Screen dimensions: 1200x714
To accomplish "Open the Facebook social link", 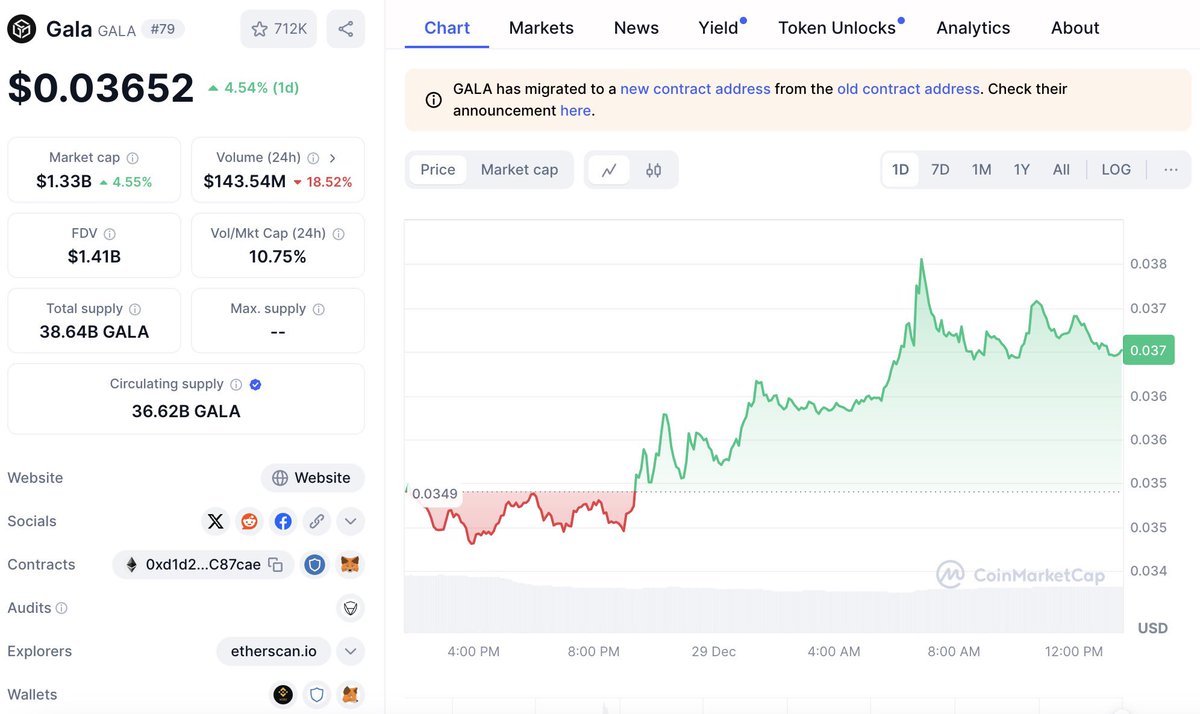I will coord(283,521).
